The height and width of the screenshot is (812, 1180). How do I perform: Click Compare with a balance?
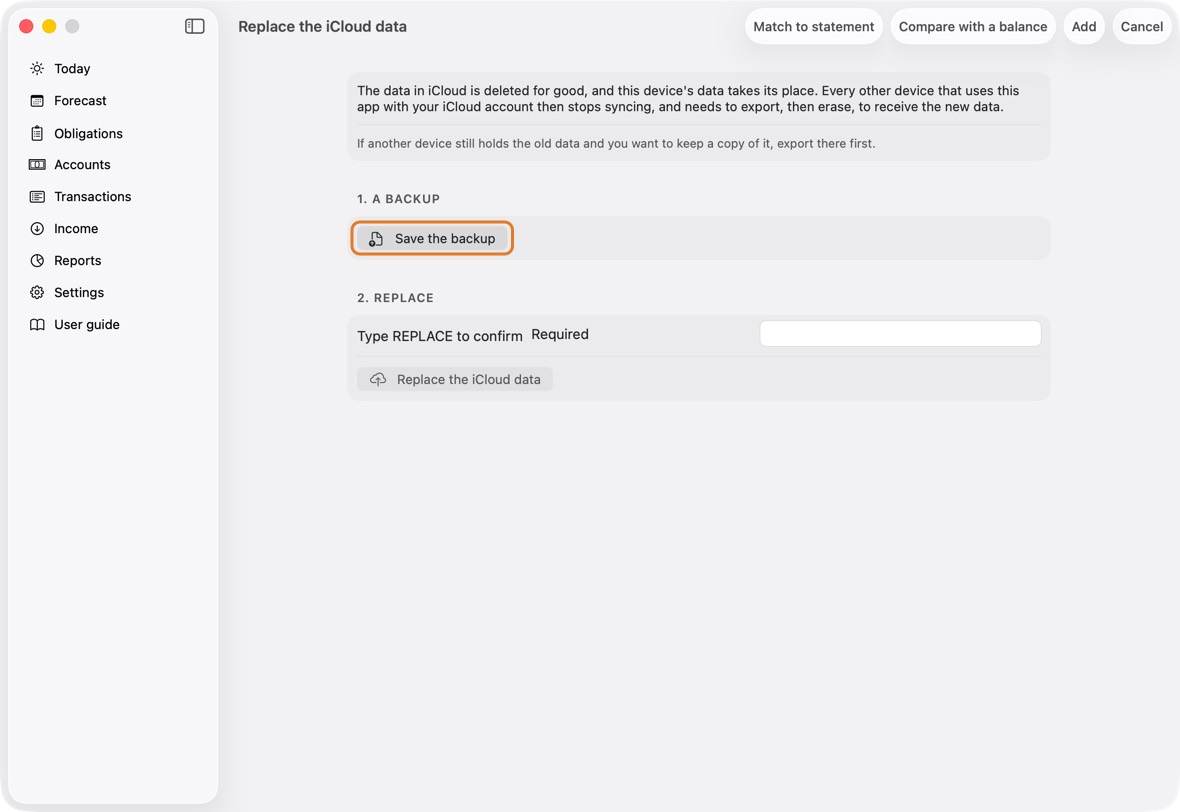pos(972,26)
